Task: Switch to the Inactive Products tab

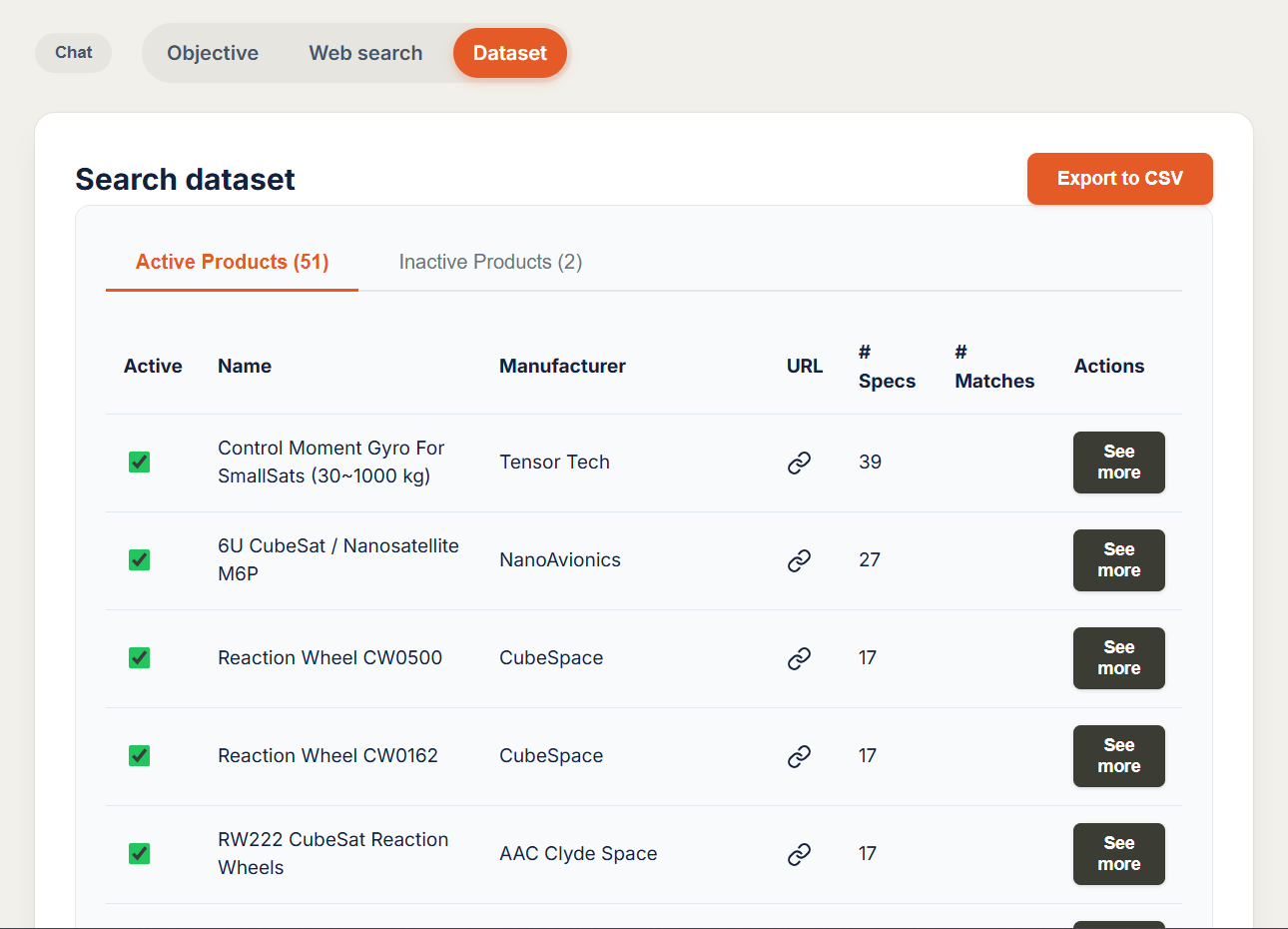Action: [489, 262]
